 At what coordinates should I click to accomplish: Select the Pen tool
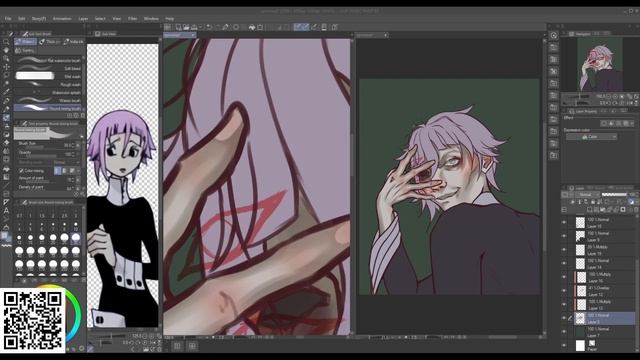click(x=6, y=101)
